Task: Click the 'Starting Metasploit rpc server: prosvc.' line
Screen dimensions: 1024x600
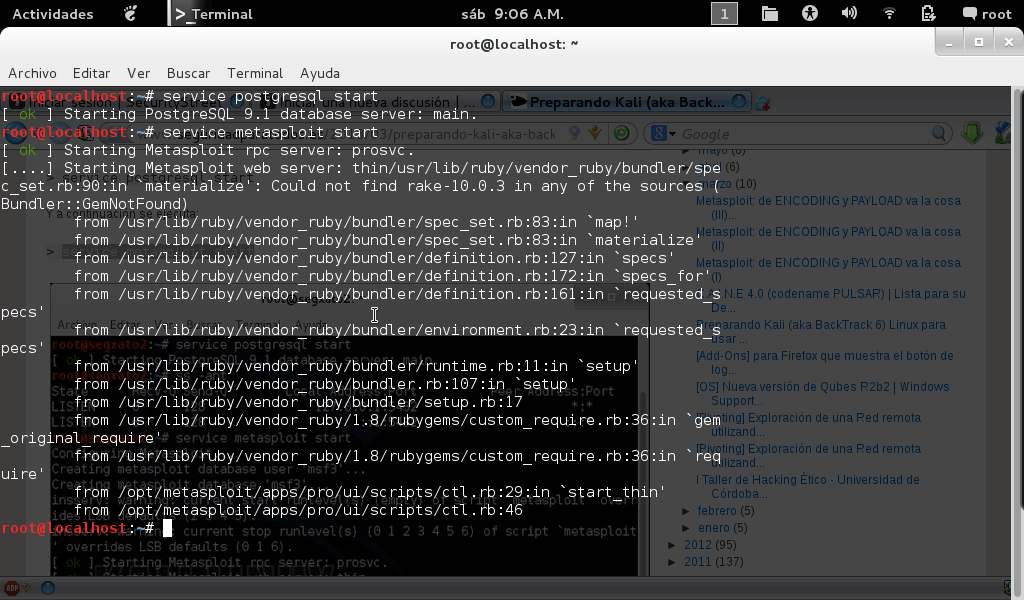Action: (208, 150)
